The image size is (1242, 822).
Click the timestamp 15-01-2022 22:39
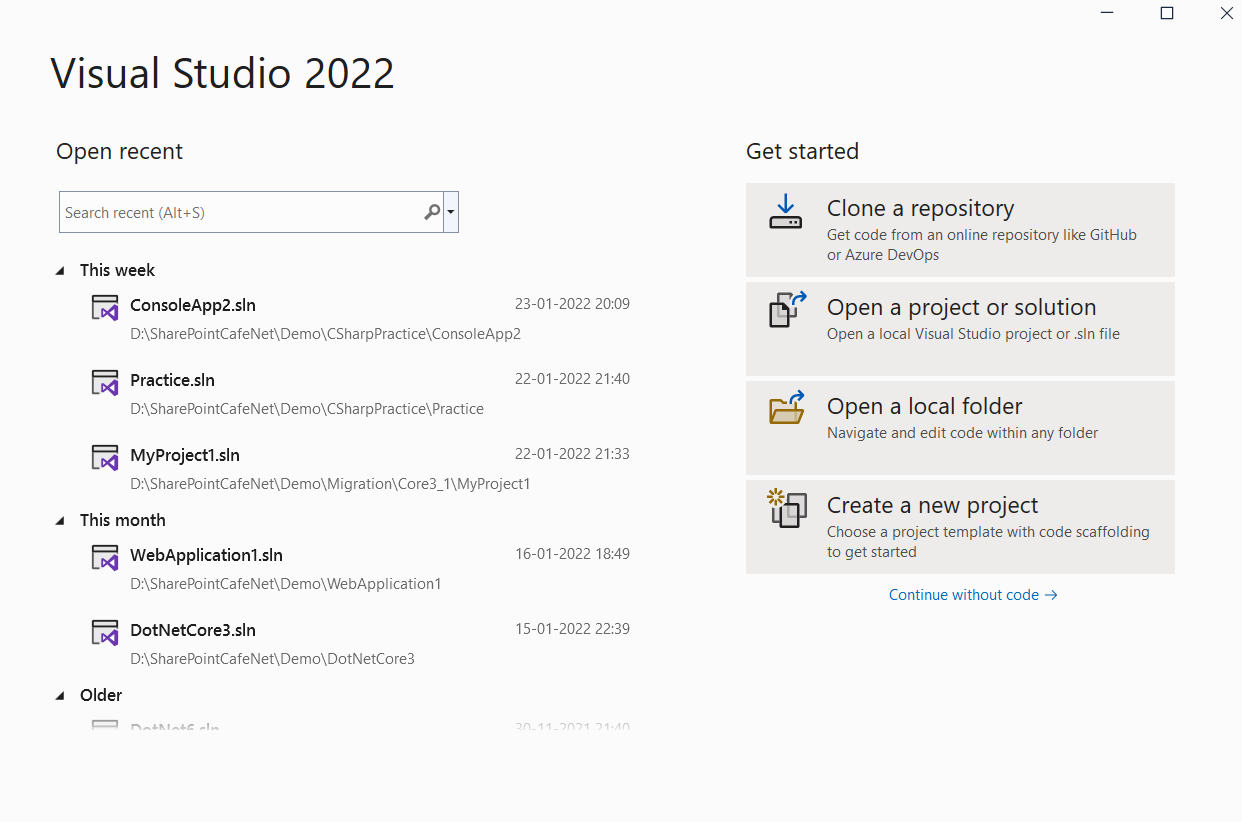tap(572, 629)
